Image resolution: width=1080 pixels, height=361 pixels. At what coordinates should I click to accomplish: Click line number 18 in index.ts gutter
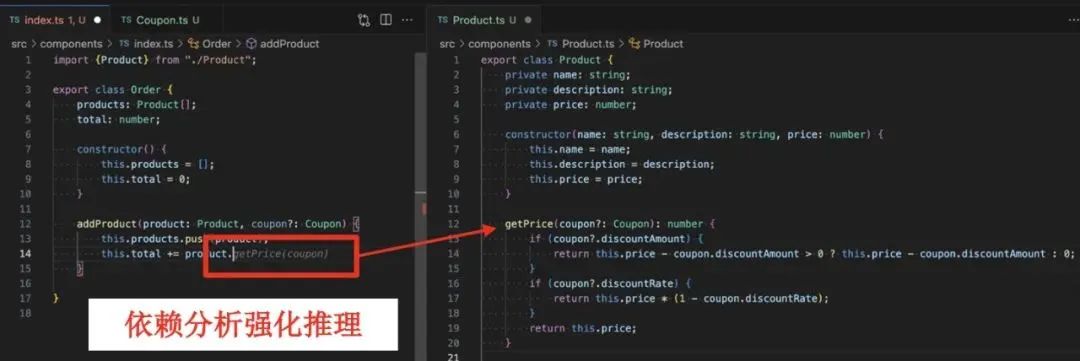(x=26, y=313)
